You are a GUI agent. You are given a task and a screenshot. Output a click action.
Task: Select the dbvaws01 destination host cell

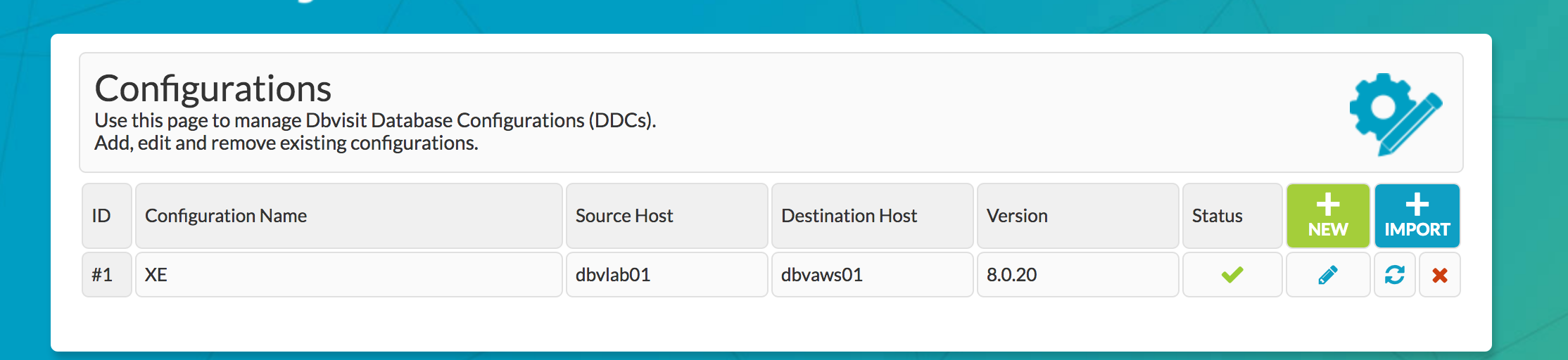[873, 275]
